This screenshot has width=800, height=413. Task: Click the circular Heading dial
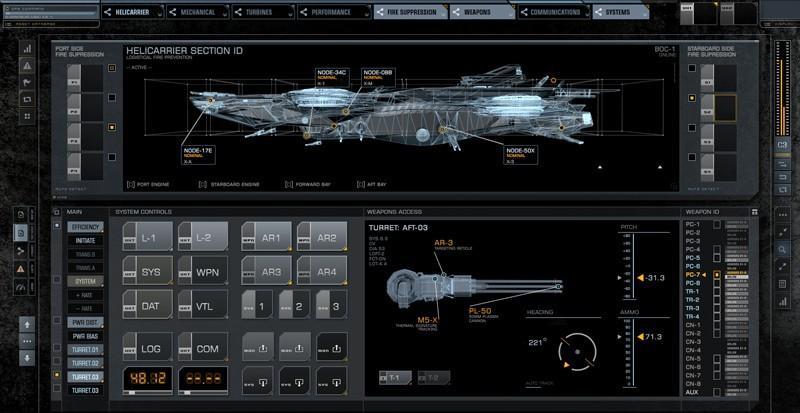(578, 352)
